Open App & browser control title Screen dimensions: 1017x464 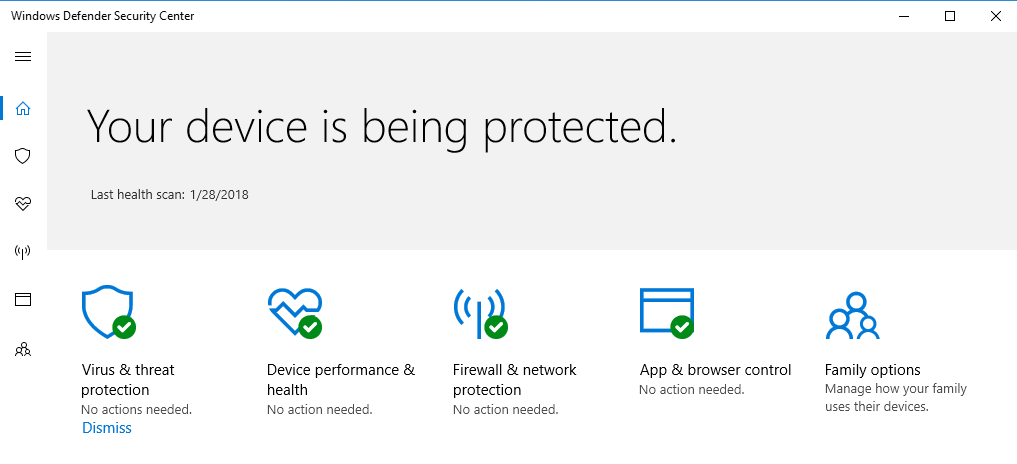[715, 370]
